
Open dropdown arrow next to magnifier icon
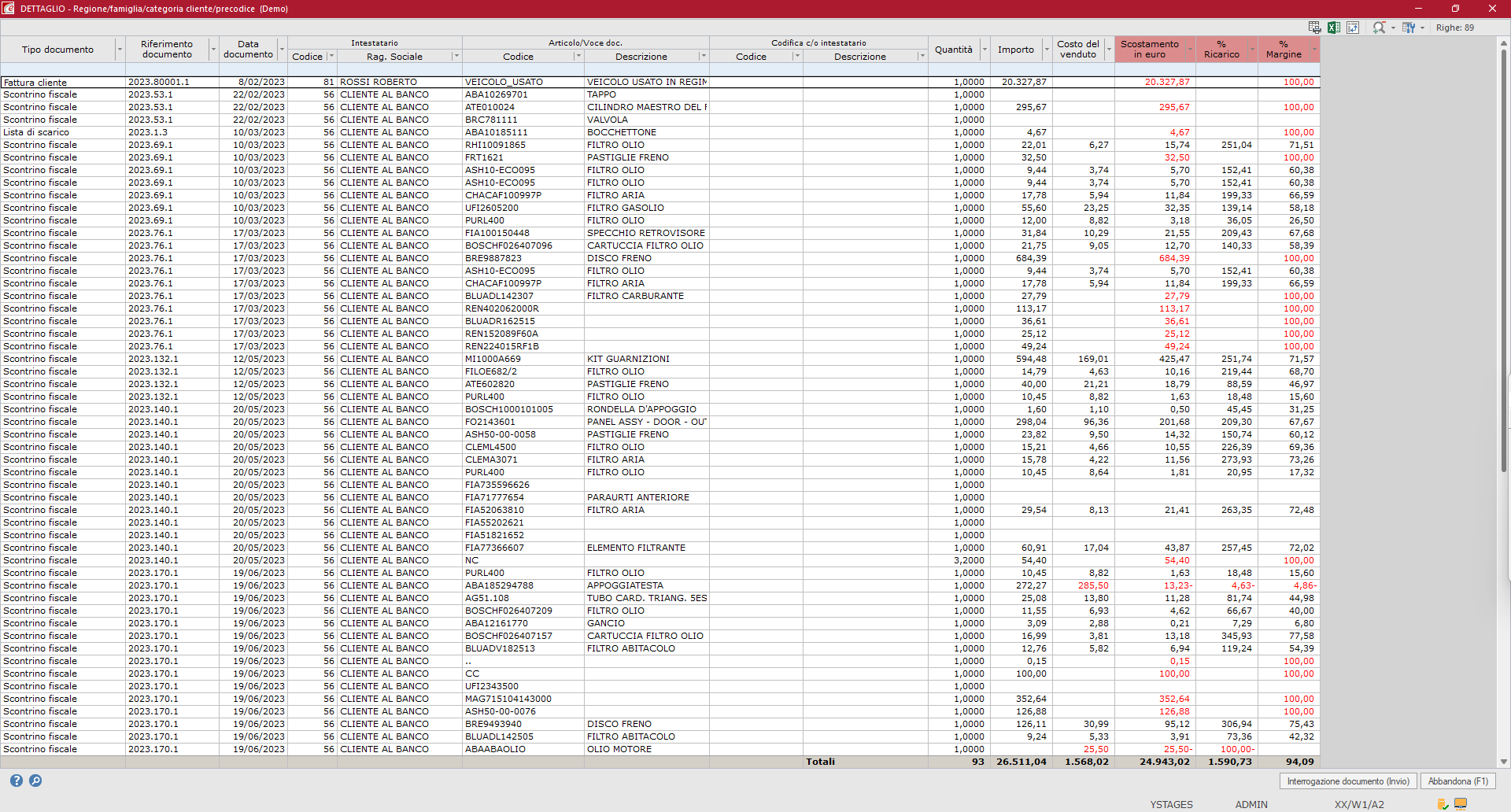[1393, 28]
